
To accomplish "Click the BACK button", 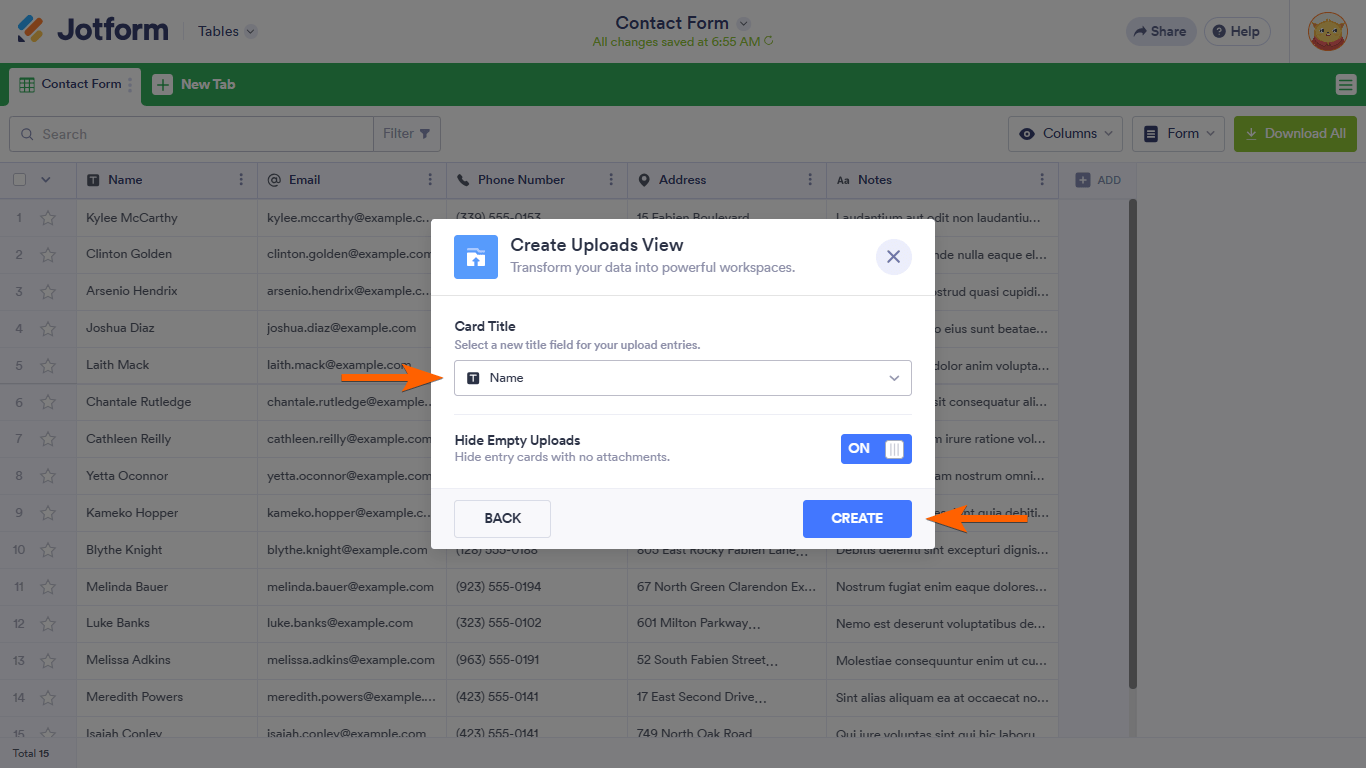I will [502, 518].
